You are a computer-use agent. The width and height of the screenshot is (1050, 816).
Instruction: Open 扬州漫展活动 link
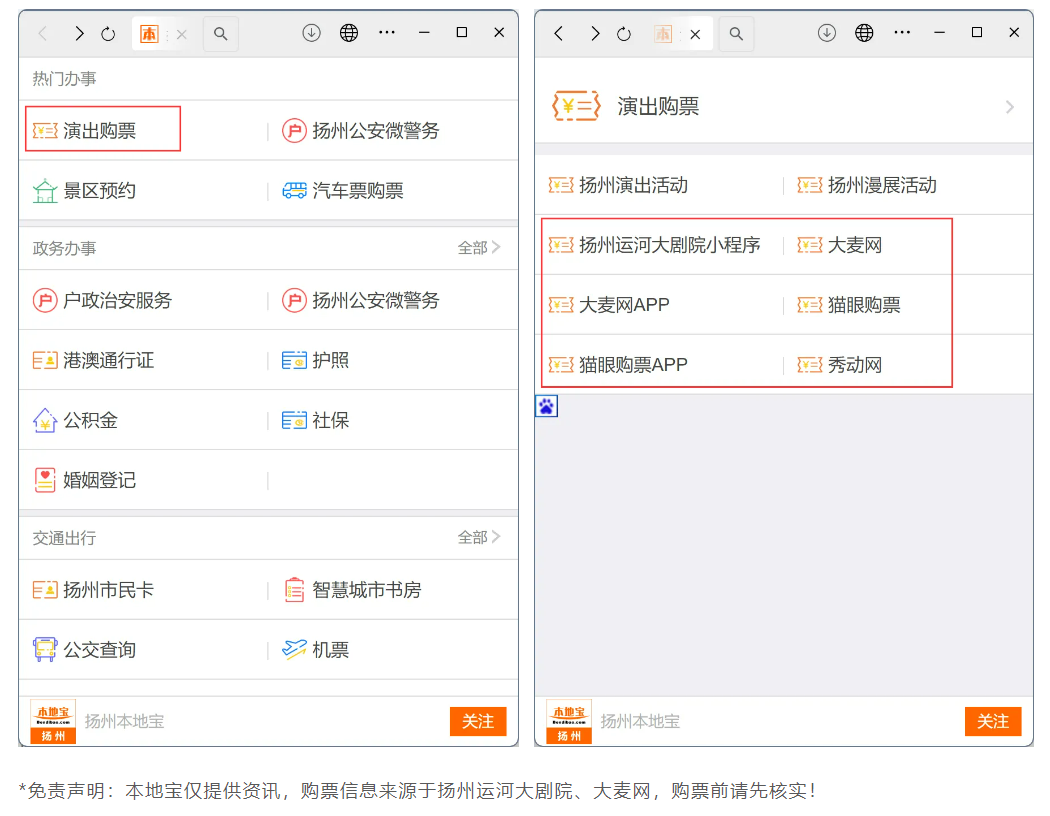(867, 185)
